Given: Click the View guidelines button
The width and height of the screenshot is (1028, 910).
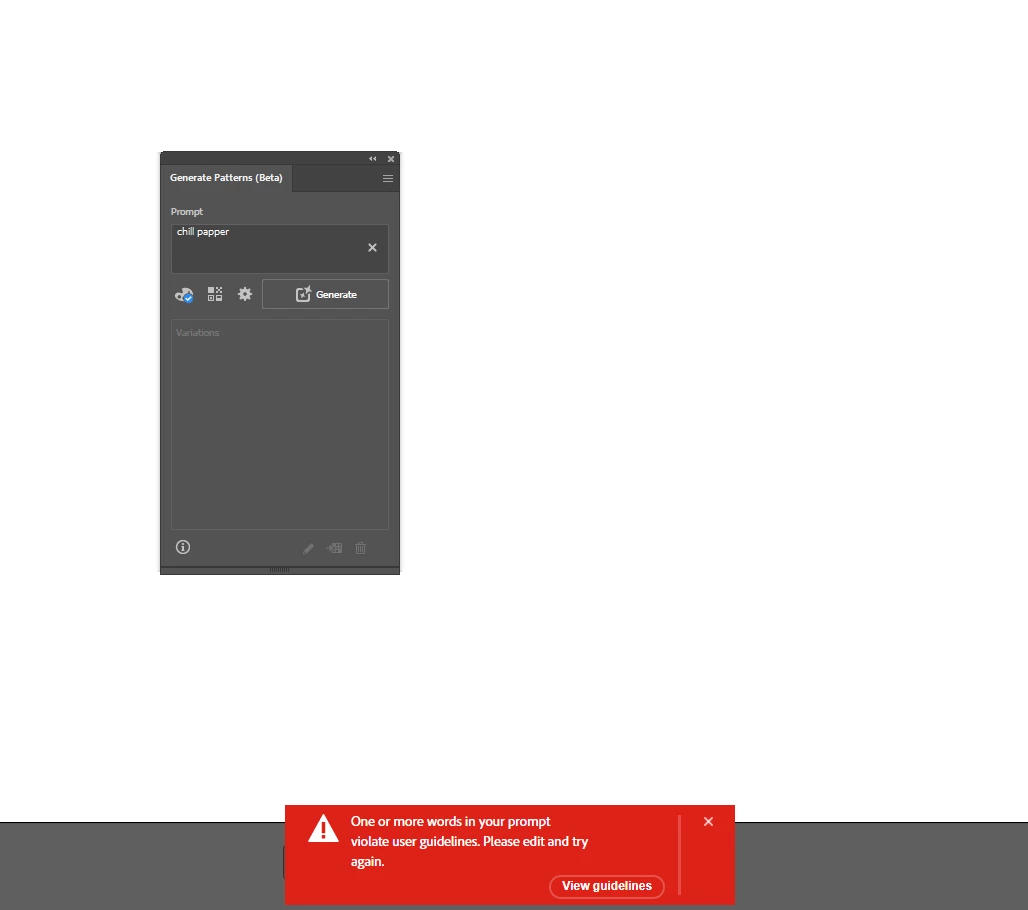Looking at the screenshot, I should pos(606,886).
